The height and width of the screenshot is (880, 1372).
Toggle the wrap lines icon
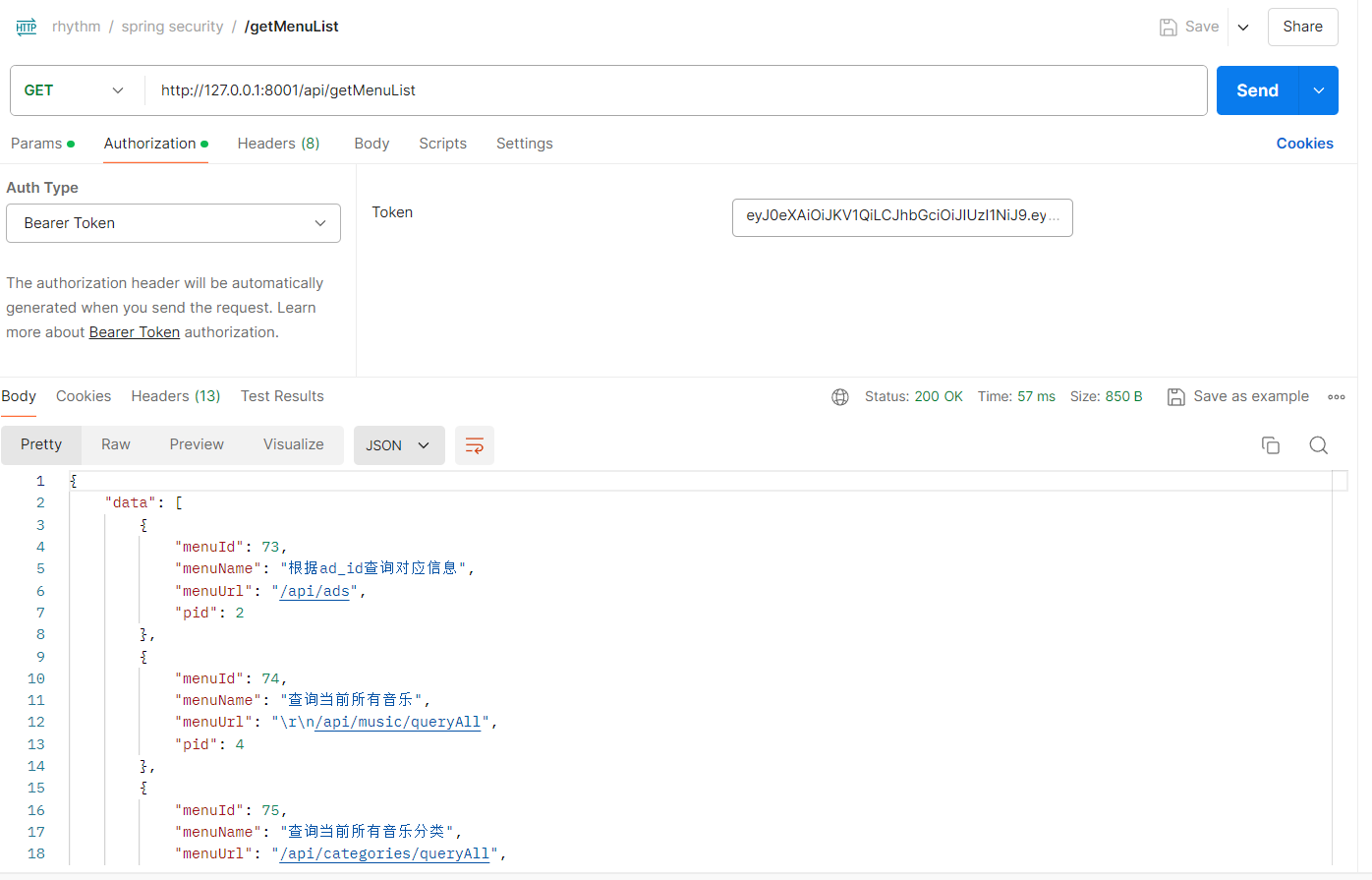point(474,445)
